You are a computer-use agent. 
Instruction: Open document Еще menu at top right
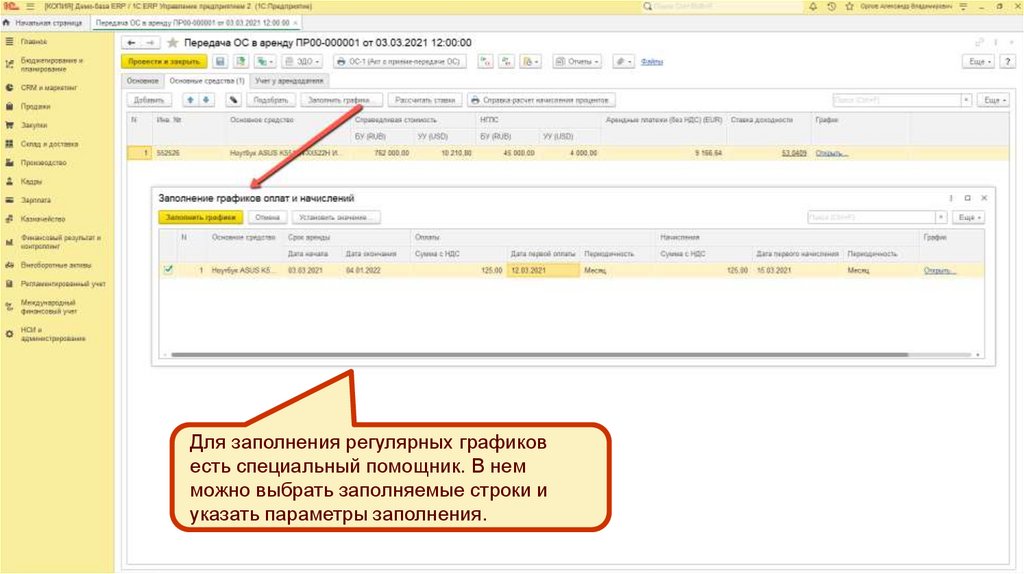point(980,61)
